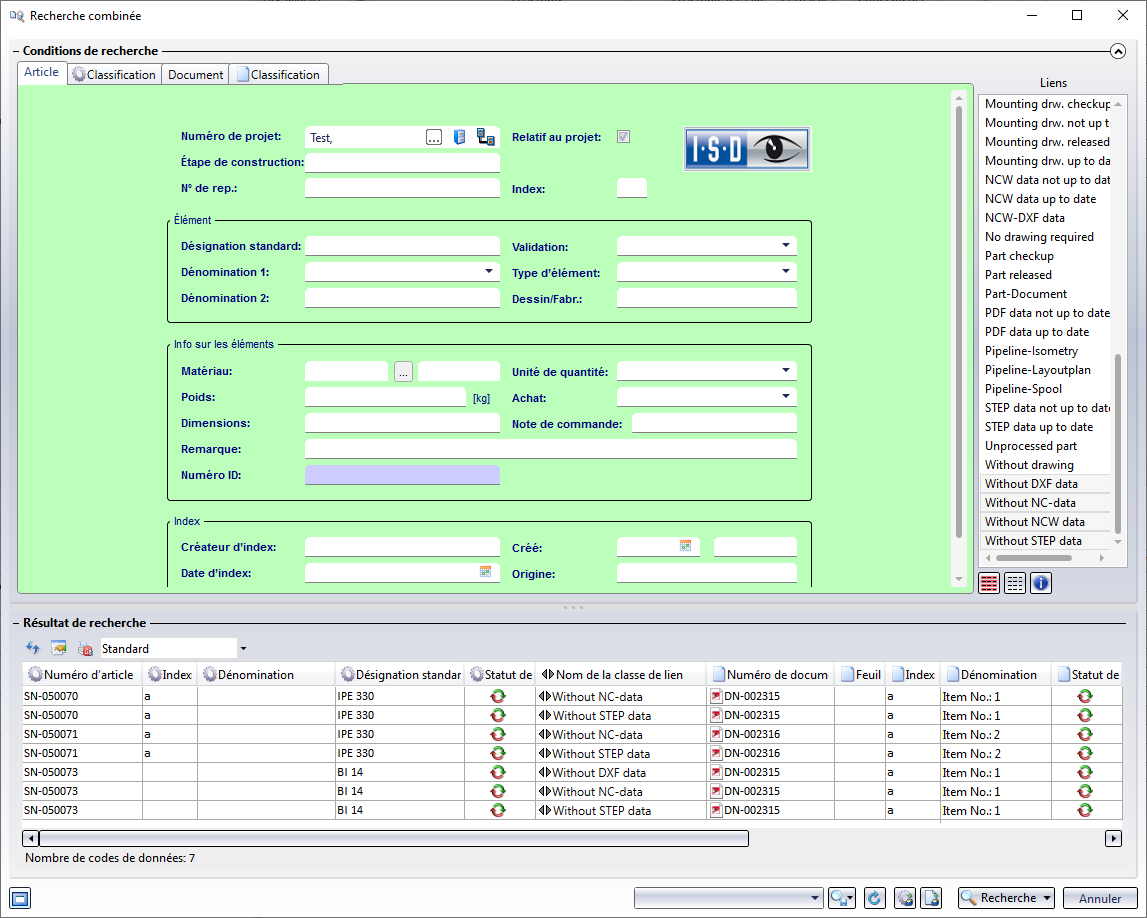Click the refresh arrow icon at the bottom
The height and width of the screenshot is (918, 1147).
tap(875, 898)
